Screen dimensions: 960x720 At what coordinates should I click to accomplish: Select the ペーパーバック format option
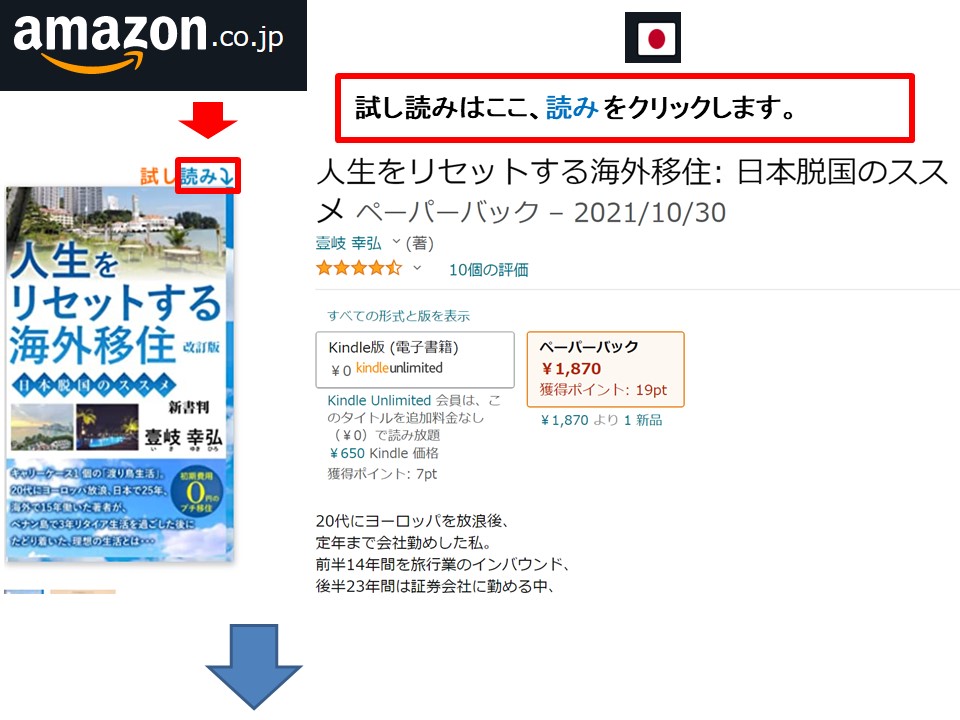coord(606,369)
